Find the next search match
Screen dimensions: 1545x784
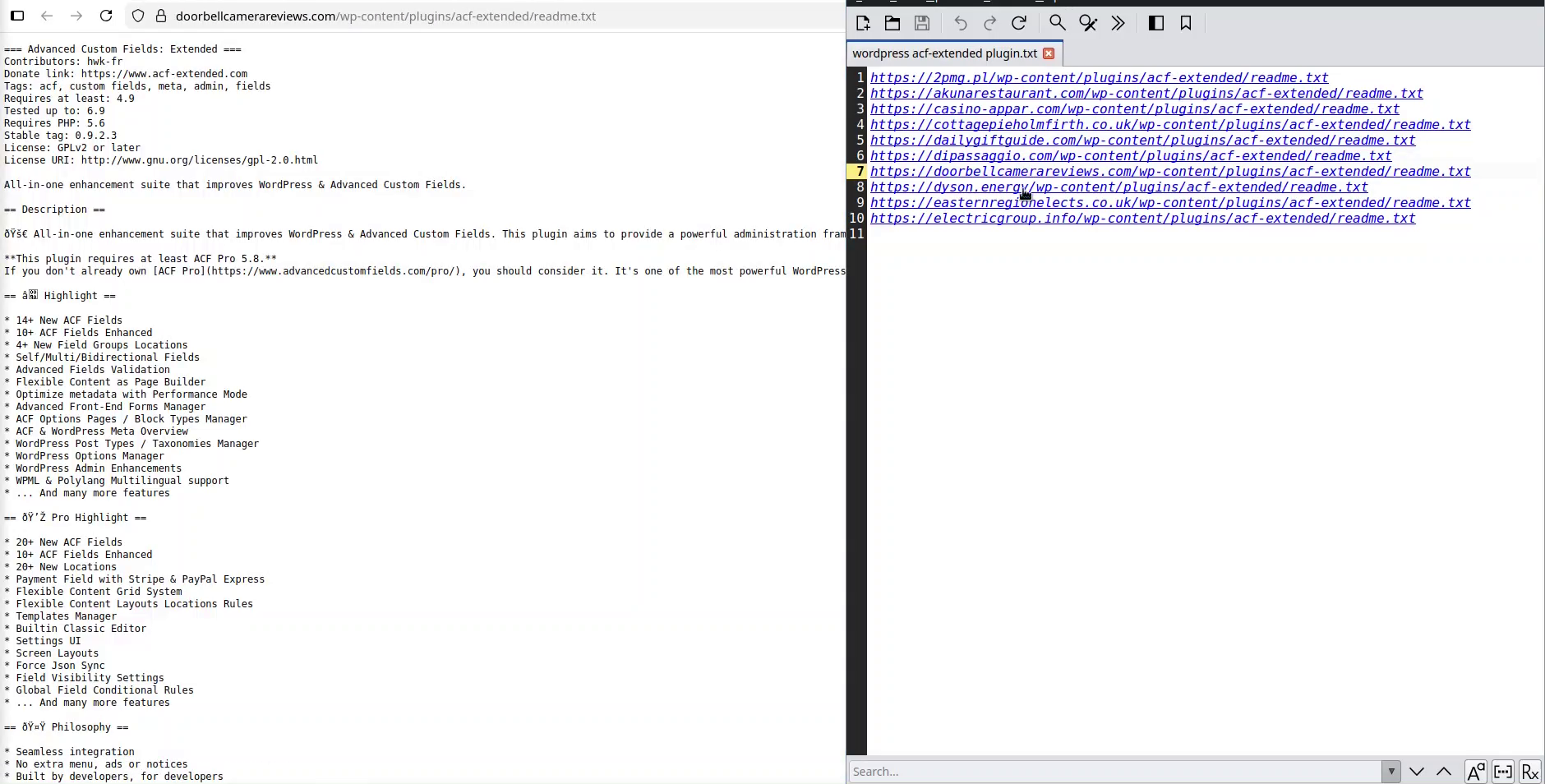click(x=1417, y=772)
